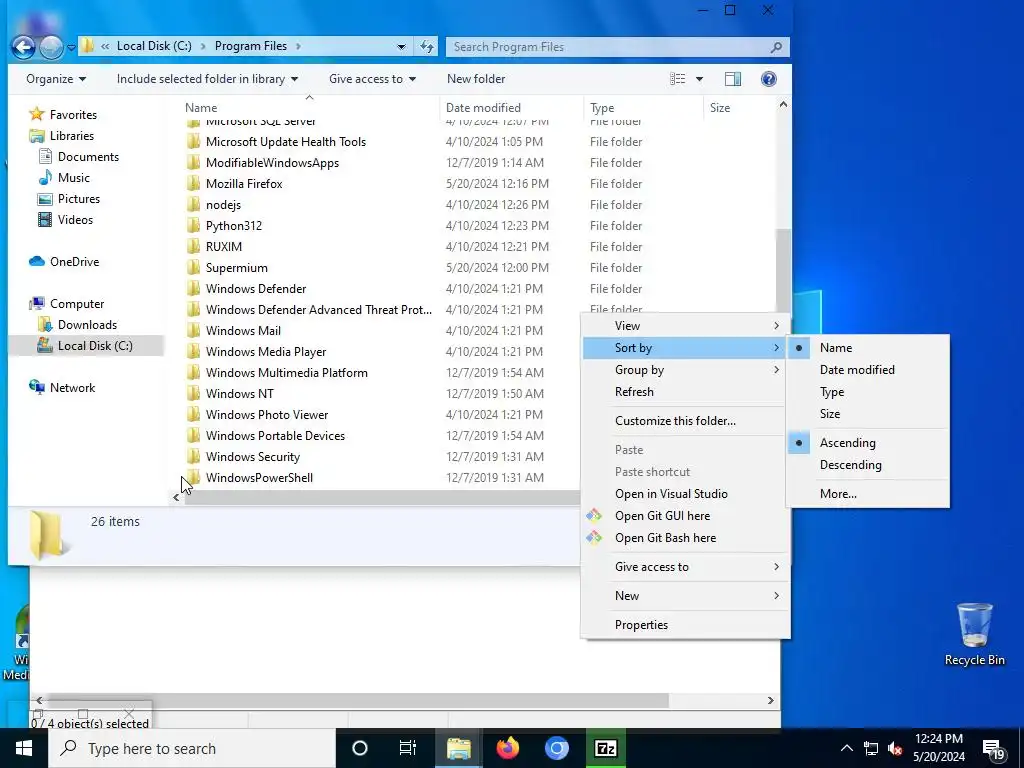Open the address bar history dropdown arrow
Viewport: 1024px width, 768px height.
coord(401,47)
